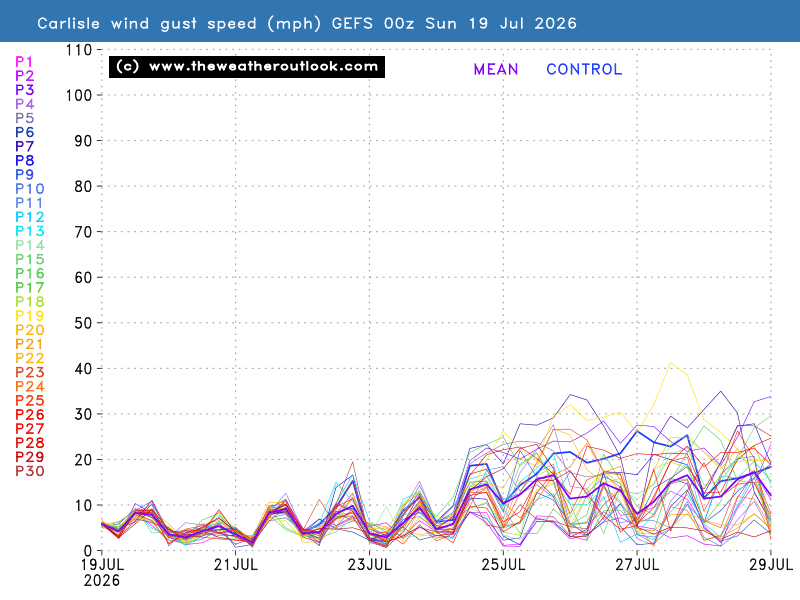Click the P27 legend label

(30, 429)
